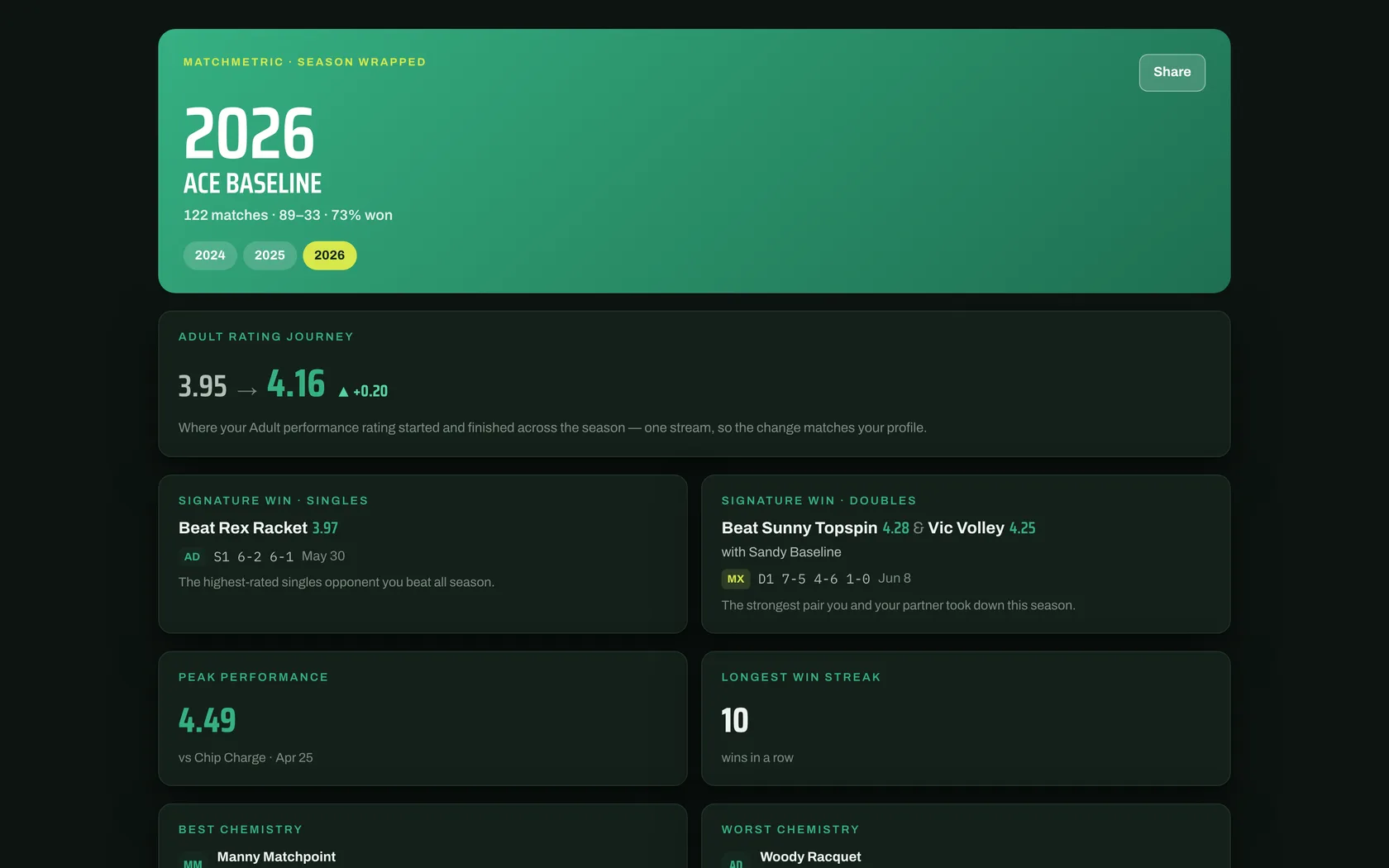Click the green up-triangle rating change icon

[x=343, y=392]
